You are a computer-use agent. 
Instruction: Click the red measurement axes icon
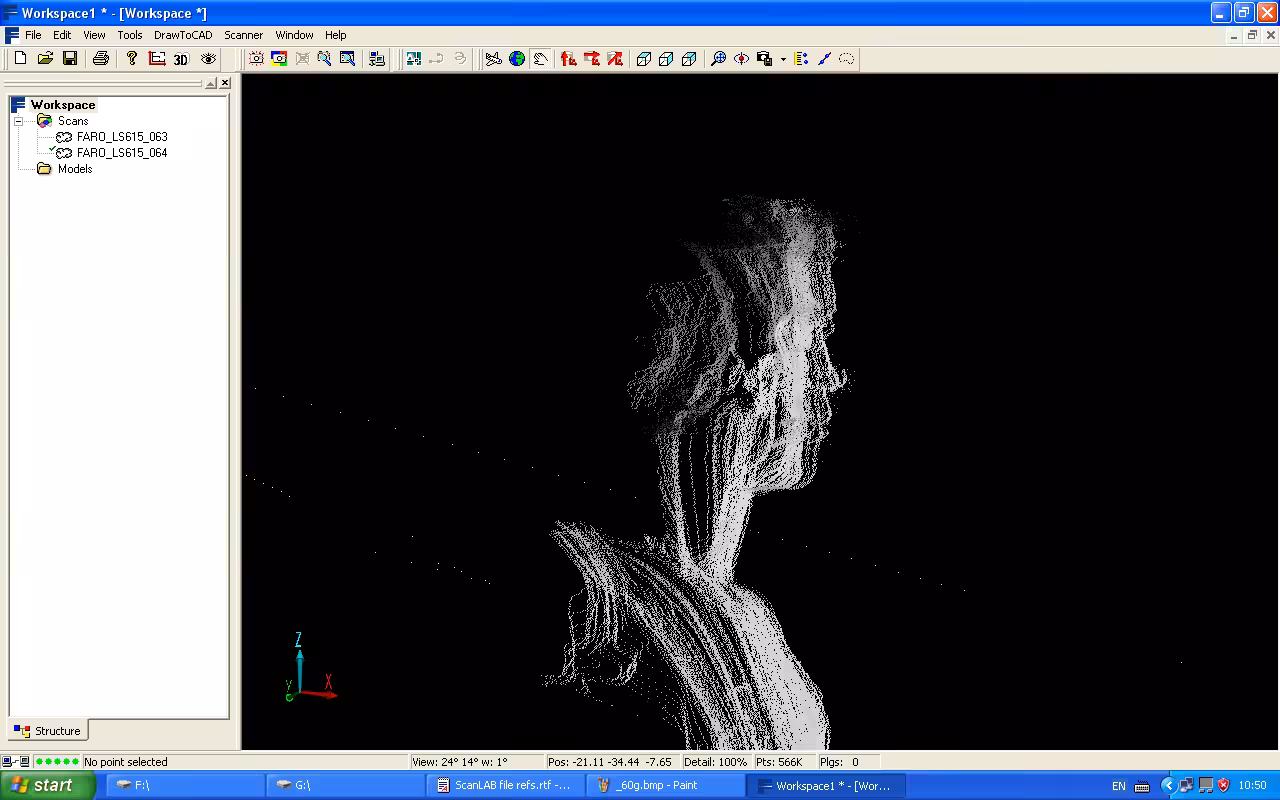pos(157,59)
